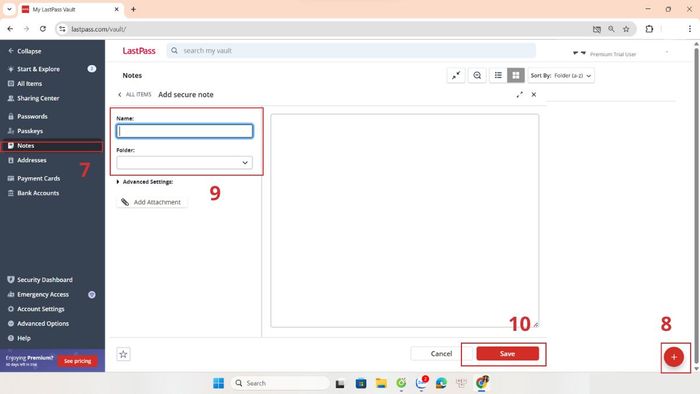700x394 pixels.
Task: Open the Sort By dropdown
Action: [561, 76]
